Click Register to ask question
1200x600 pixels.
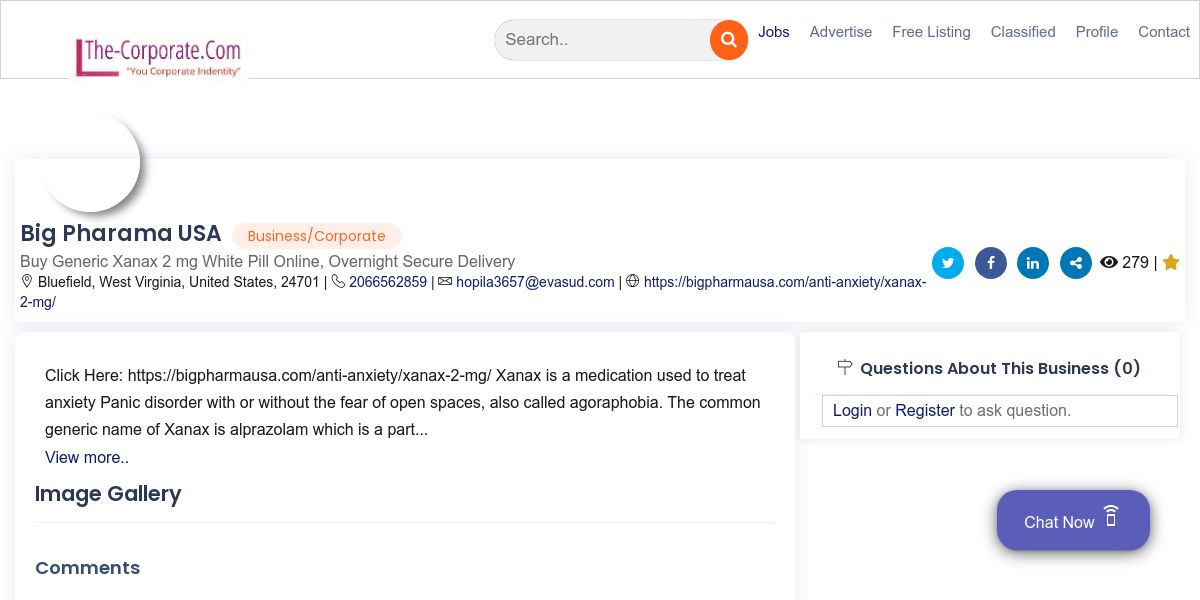click(x=925, y=410)
